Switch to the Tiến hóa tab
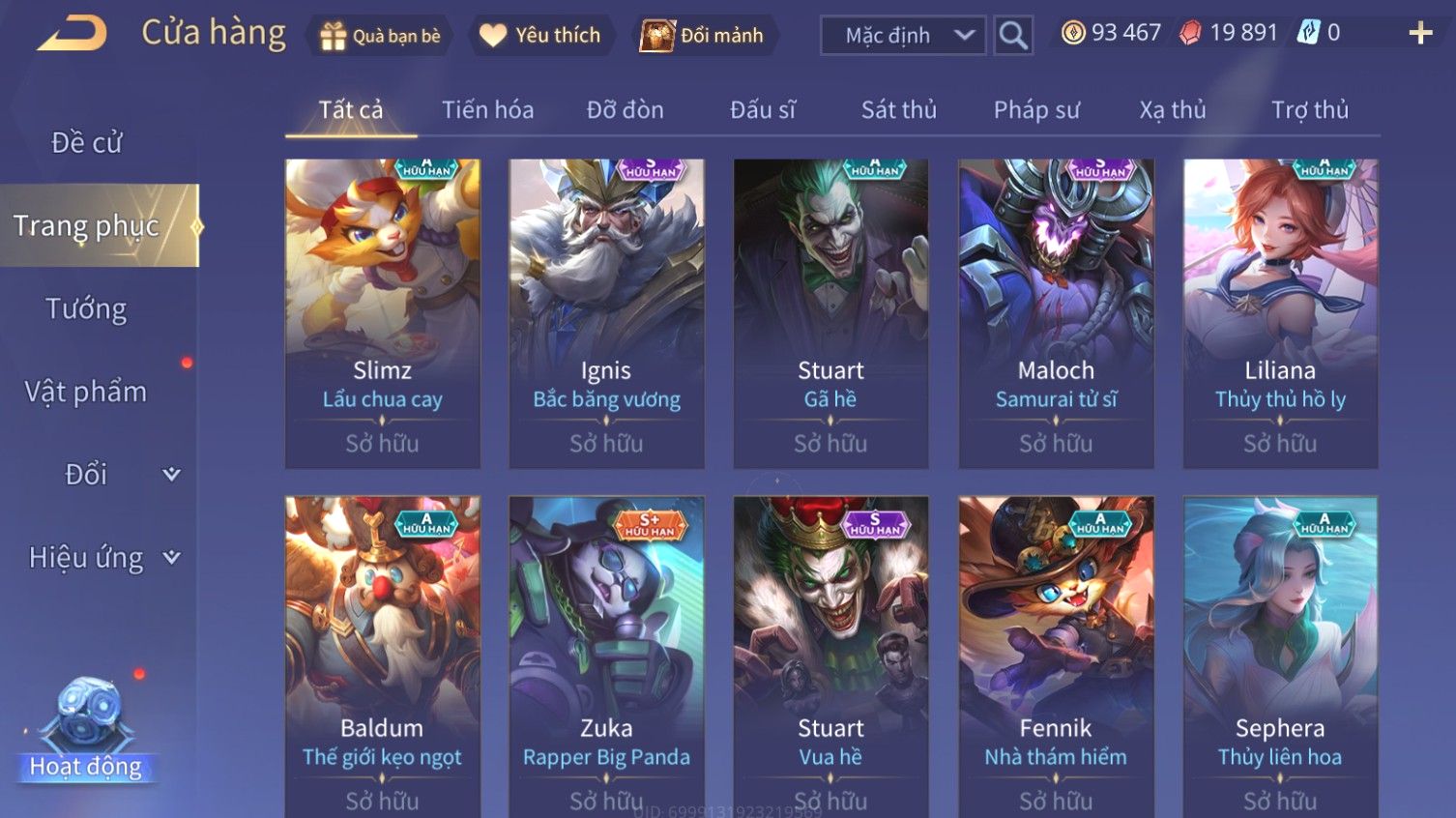 [x=487, y=110]
